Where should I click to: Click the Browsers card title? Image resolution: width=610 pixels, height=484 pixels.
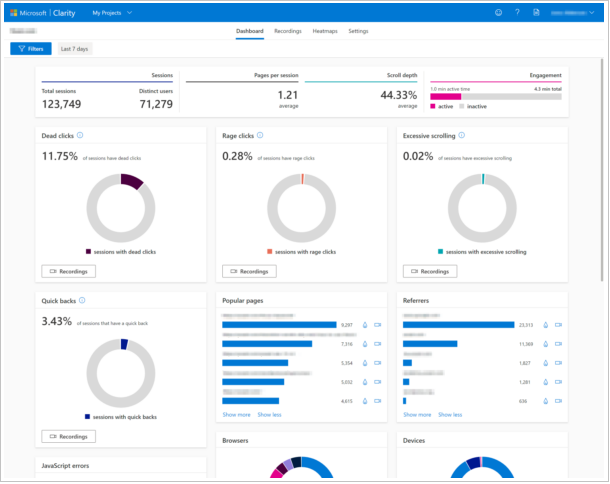pos(235,440)
